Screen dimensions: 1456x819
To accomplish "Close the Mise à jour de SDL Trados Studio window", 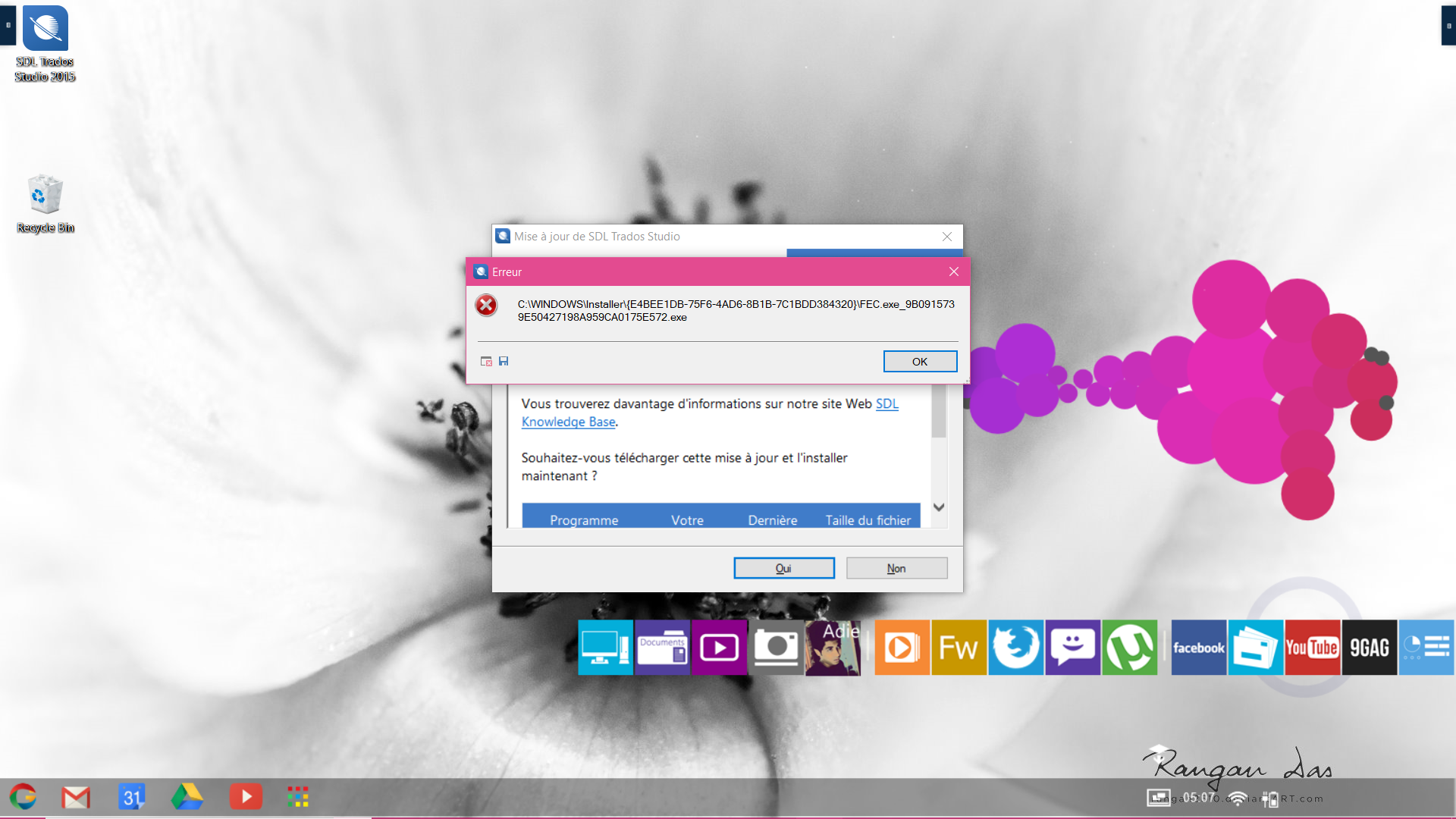I will pos(947,237).
